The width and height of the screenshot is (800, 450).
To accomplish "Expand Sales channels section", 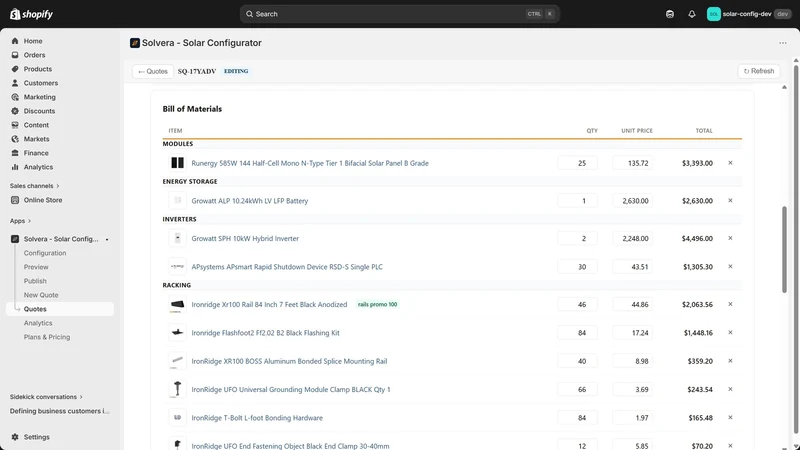I will pyautogui.click(x=34, y=186).
